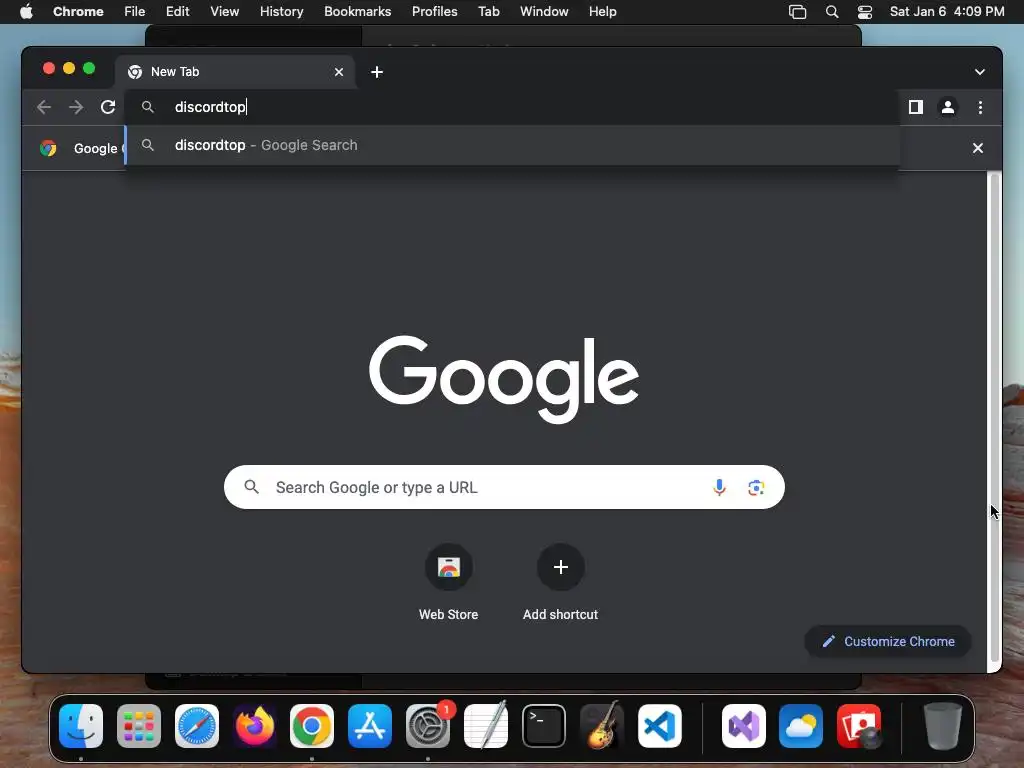Click the address bar text field
Image resolution: width=1024 pixels, height=768 pixels.
point(512,107)
